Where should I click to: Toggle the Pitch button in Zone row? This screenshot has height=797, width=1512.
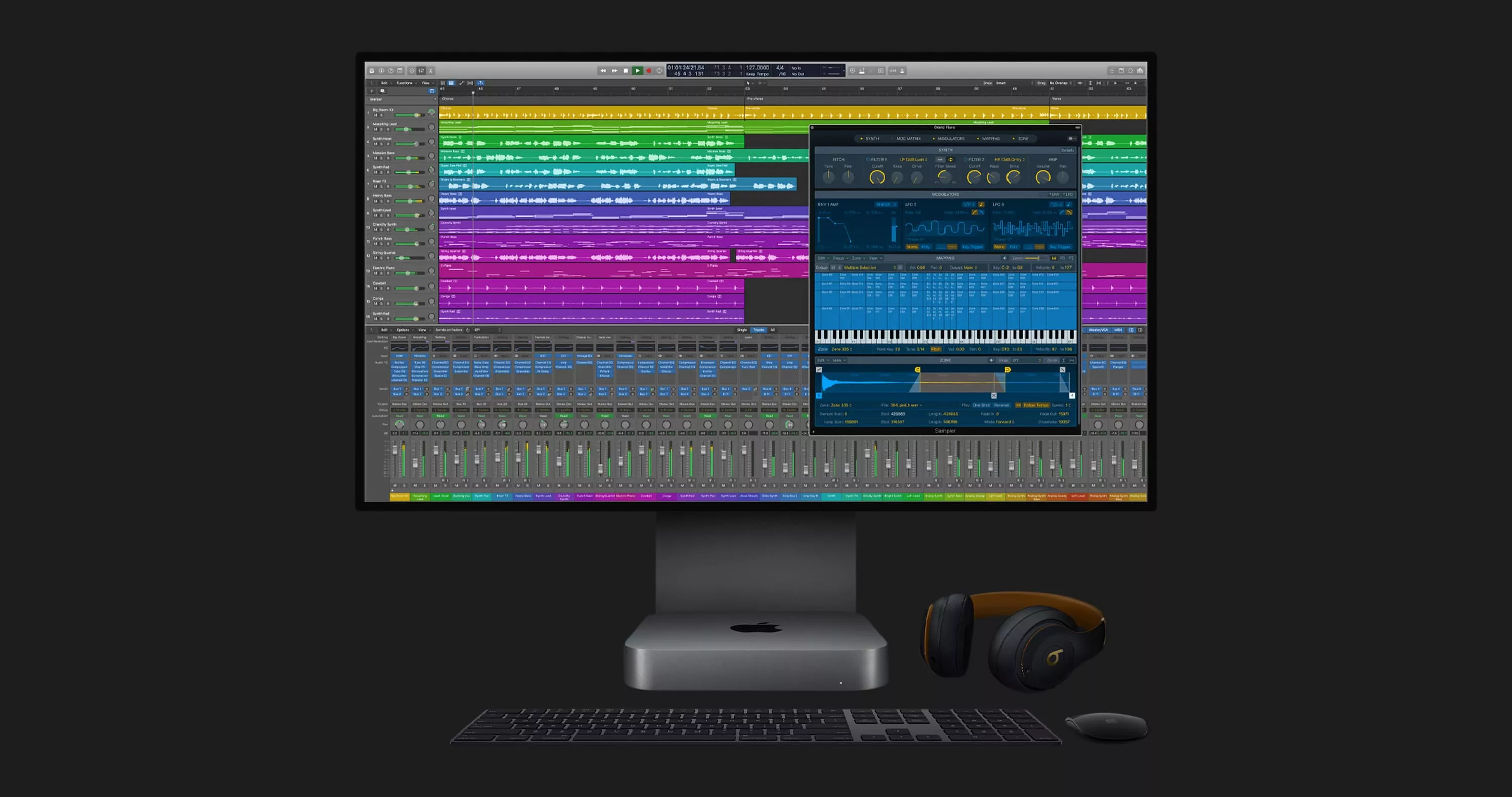click(x=935, y=349)
